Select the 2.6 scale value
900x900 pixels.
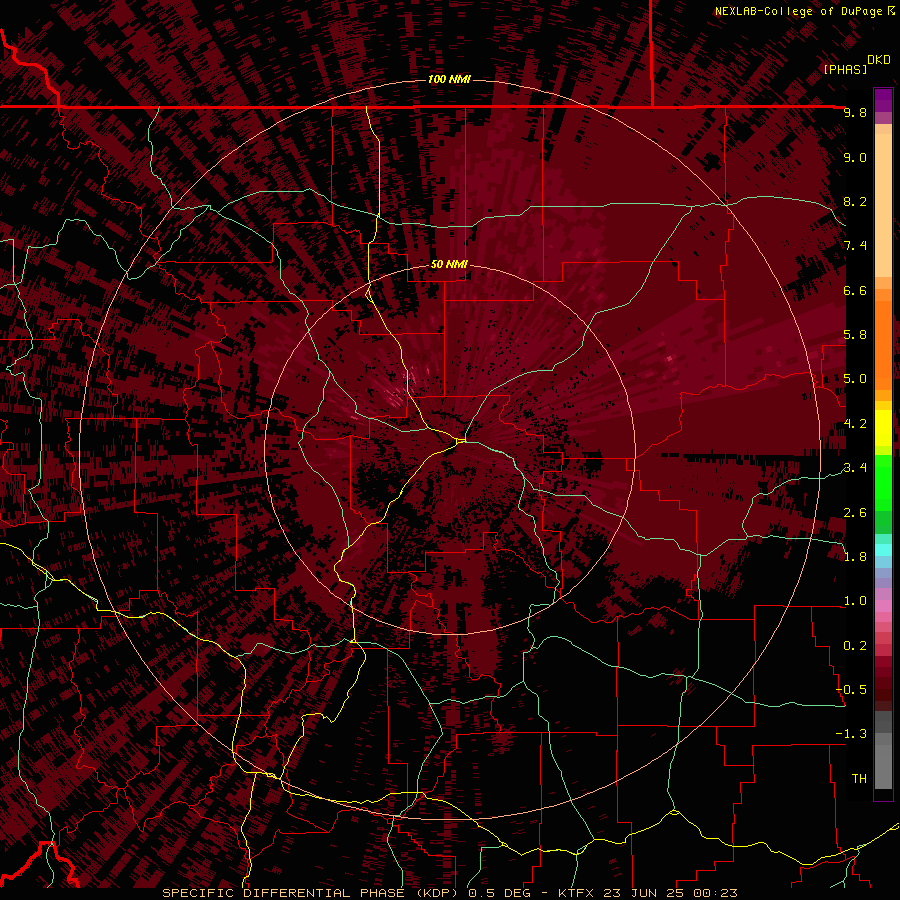coord(855,513)
